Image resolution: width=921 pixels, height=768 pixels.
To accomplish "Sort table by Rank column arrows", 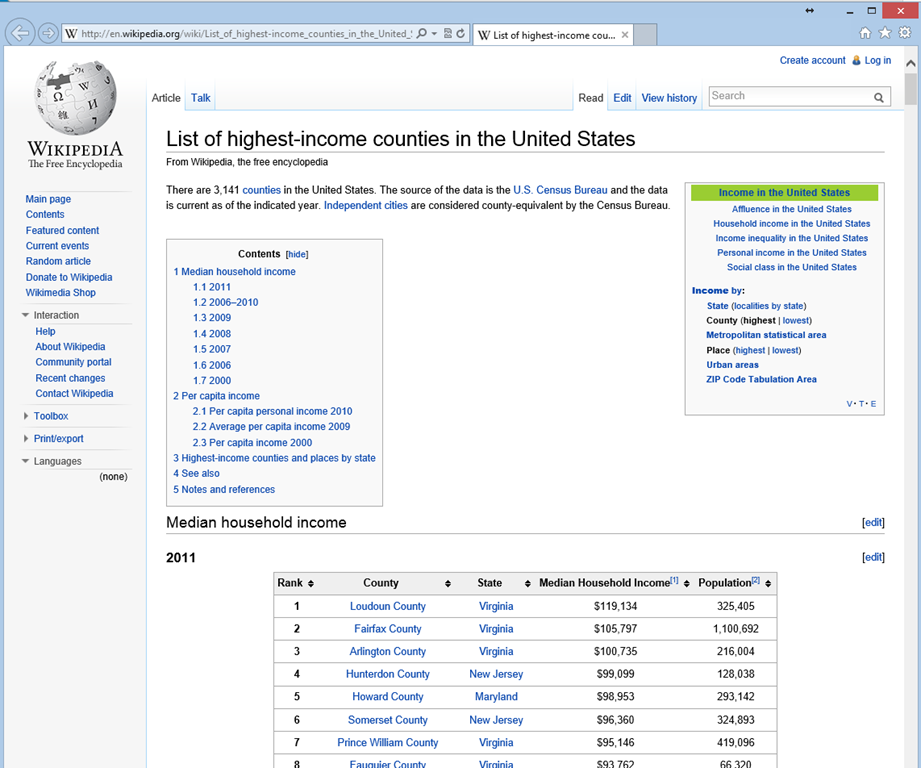I will [311, 584].
